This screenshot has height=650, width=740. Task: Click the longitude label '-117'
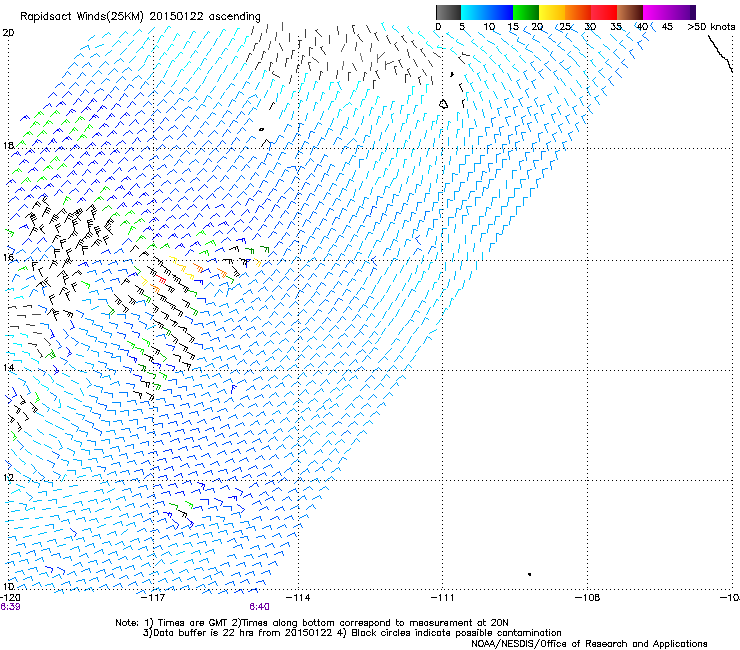point(153,598)
